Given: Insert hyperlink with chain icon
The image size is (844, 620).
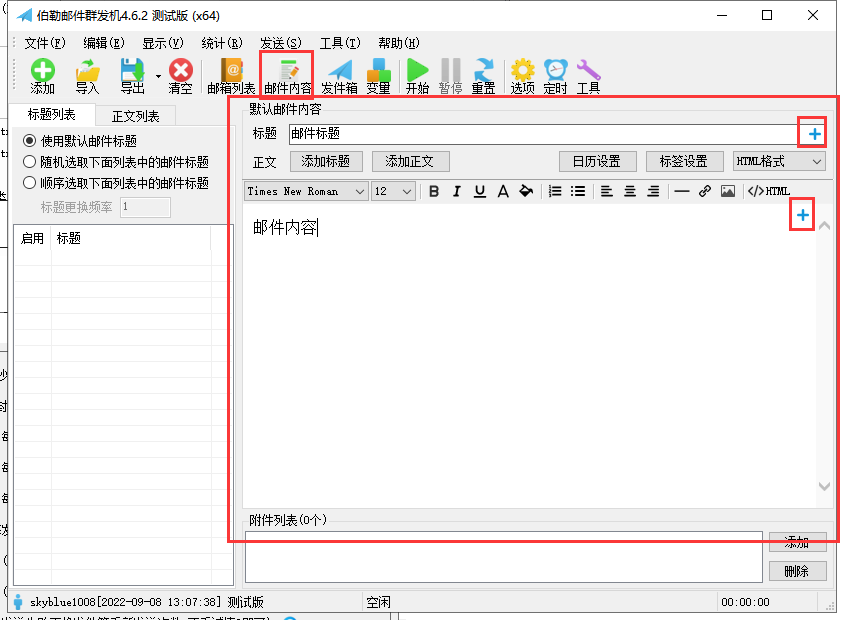Looking at the screenshot, I should click(x=705, y=192).
